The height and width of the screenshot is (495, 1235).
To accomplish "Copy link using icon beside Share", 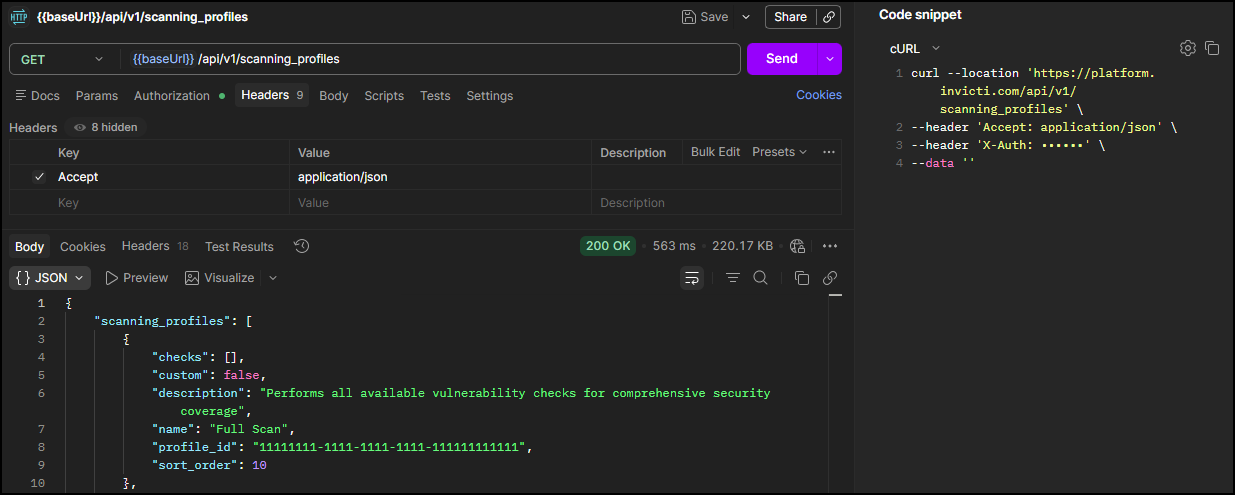I will point(828,17).
